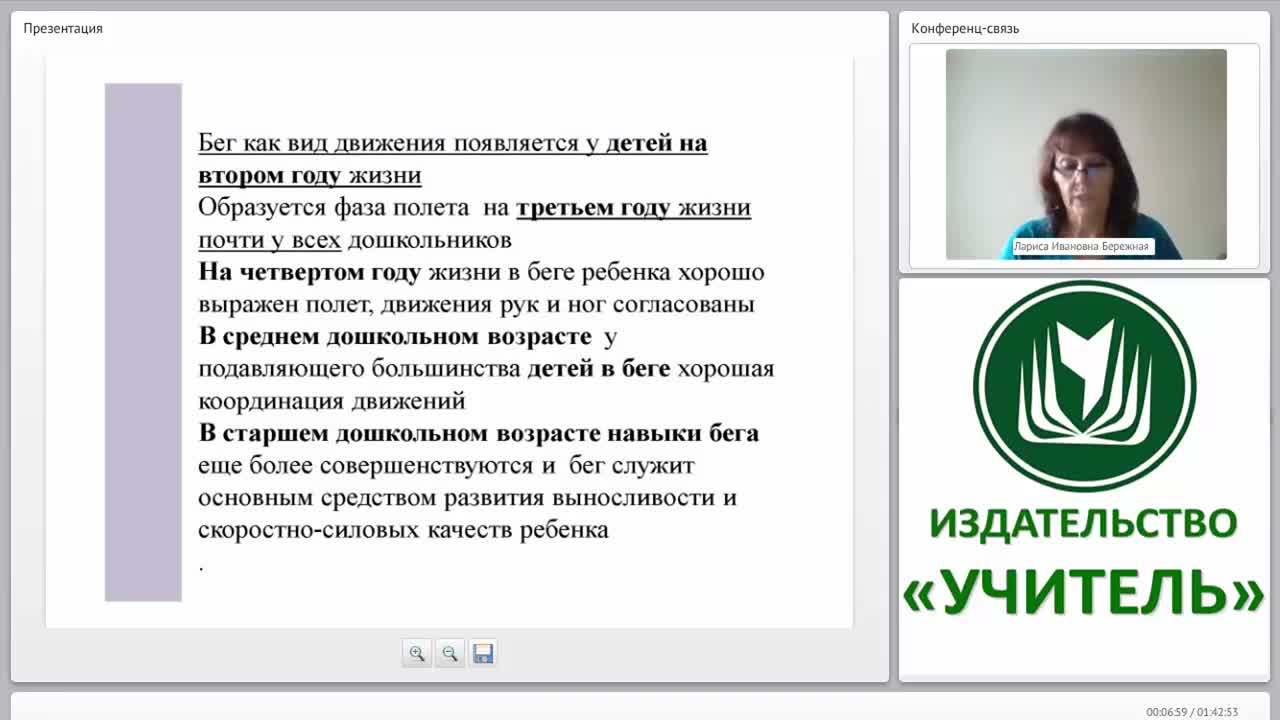Click the slide text 'координация движений'

tap(332, 401)
